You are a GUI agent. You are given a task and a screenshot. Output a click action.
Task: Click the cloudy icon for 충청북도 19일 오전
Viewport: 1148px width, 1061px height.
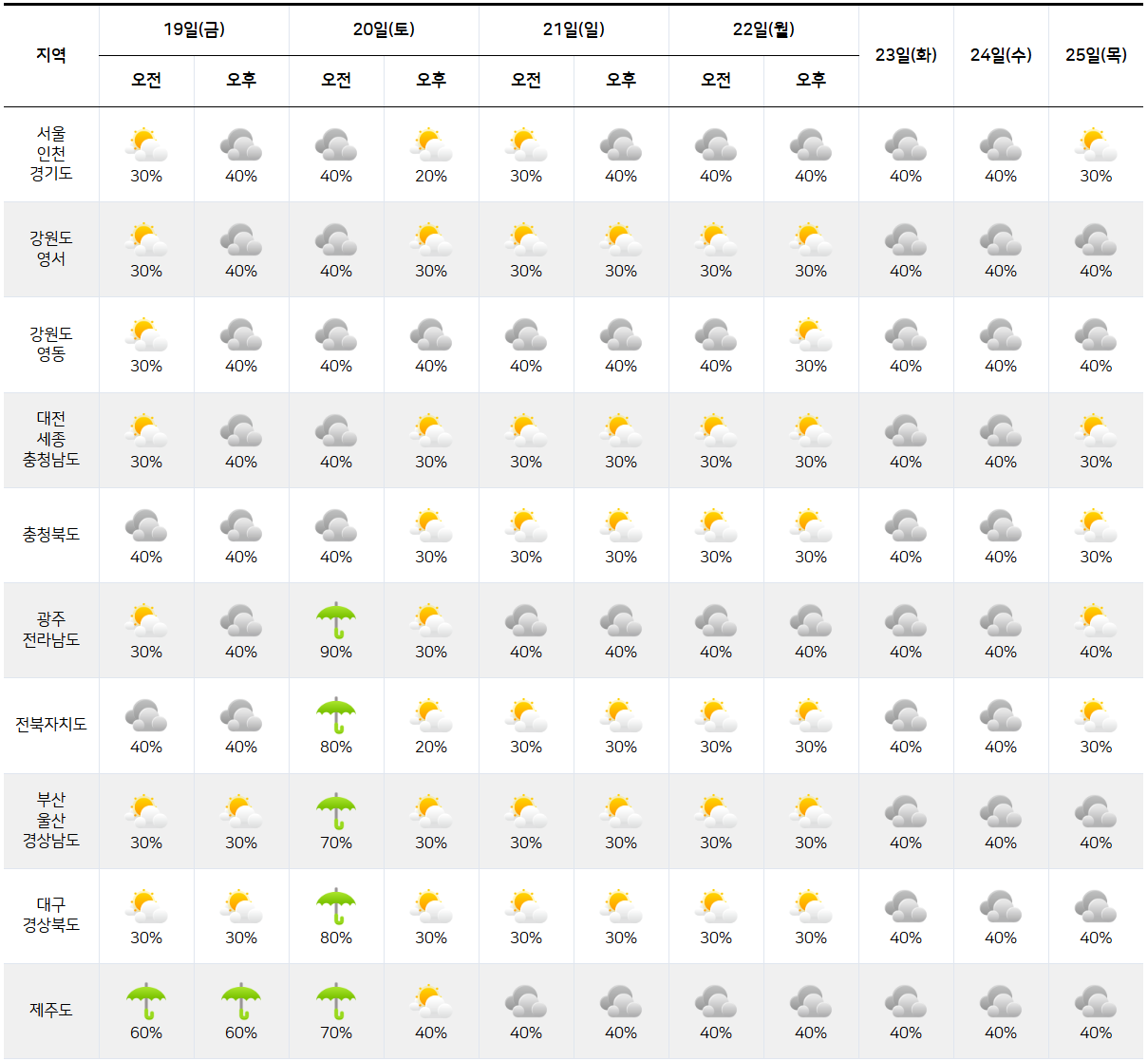[x=146, y=526]
